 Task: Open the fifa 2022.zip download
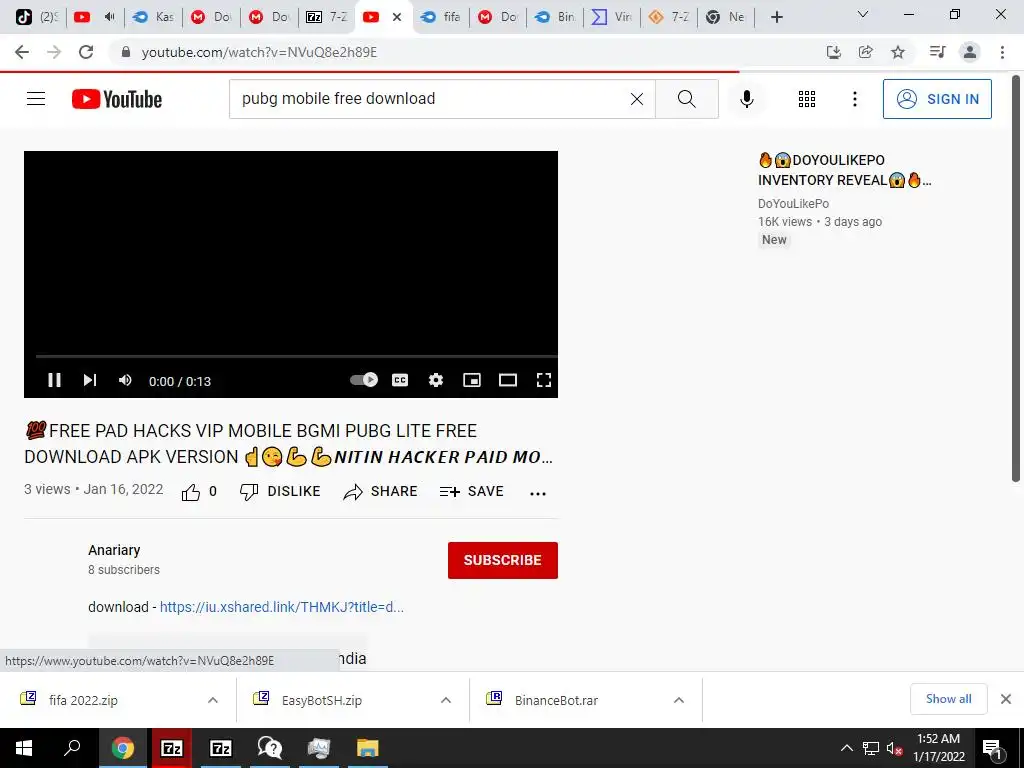(83, 700)
